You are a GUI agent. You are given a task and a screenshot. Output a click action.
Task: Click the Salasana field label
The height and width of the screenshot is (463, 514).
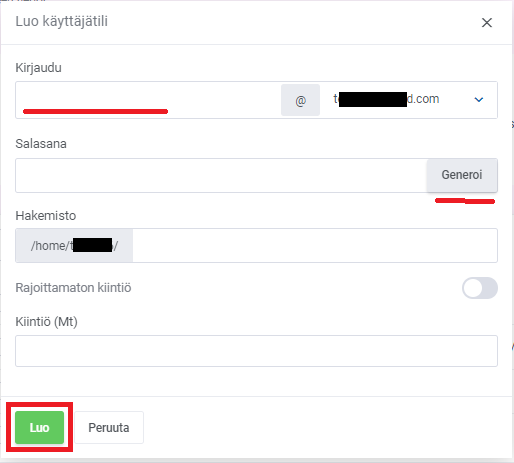[x=41, y=144]
